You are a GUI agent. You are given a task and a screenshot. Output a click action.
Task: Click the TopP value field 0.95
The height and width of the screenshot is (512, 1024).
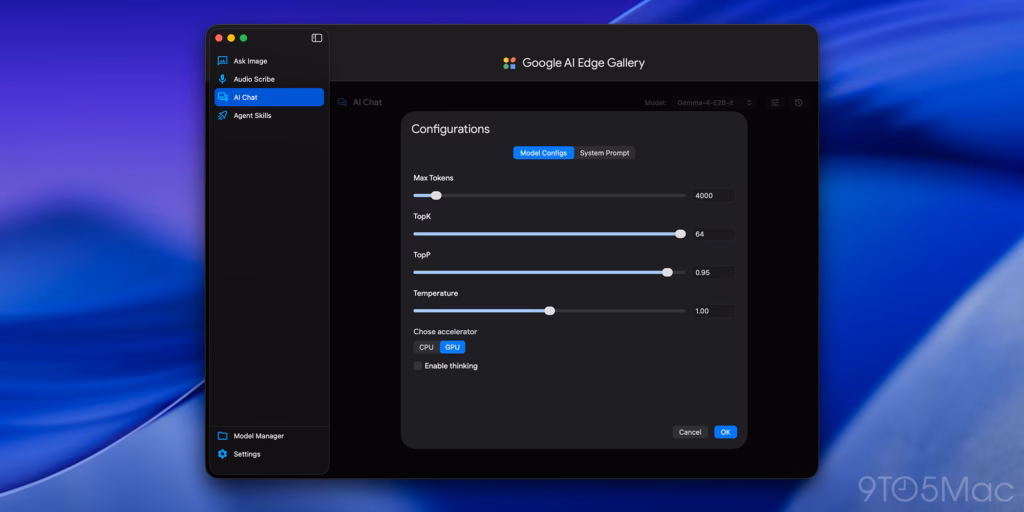[713, 272]
